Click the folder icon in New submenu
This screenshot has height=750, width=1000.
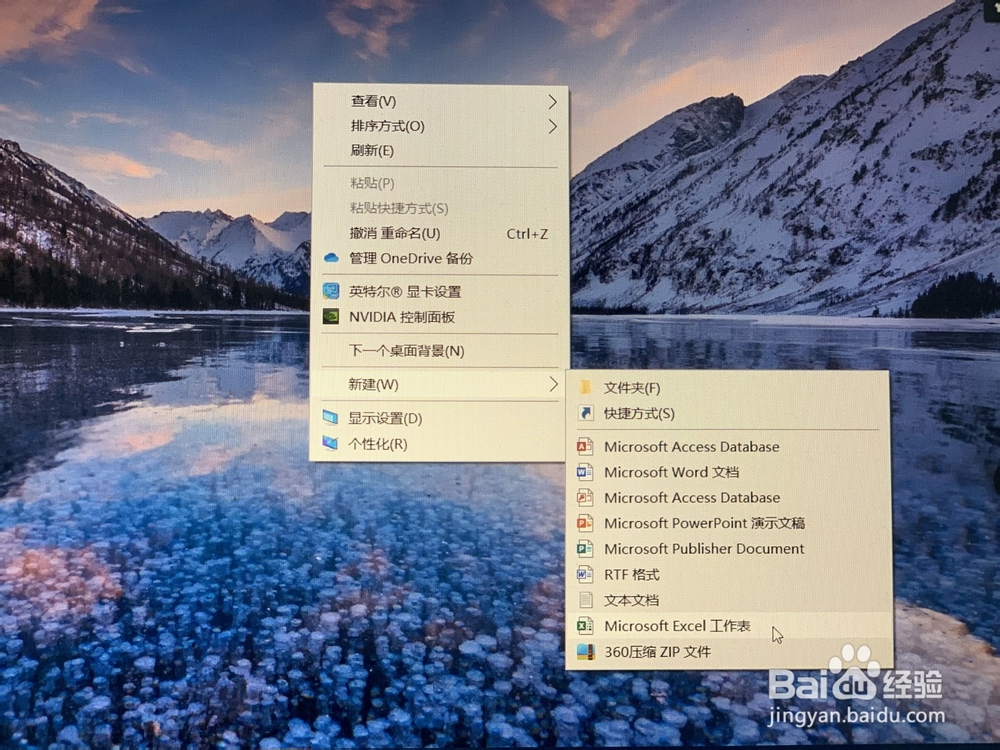click(585, 387)
